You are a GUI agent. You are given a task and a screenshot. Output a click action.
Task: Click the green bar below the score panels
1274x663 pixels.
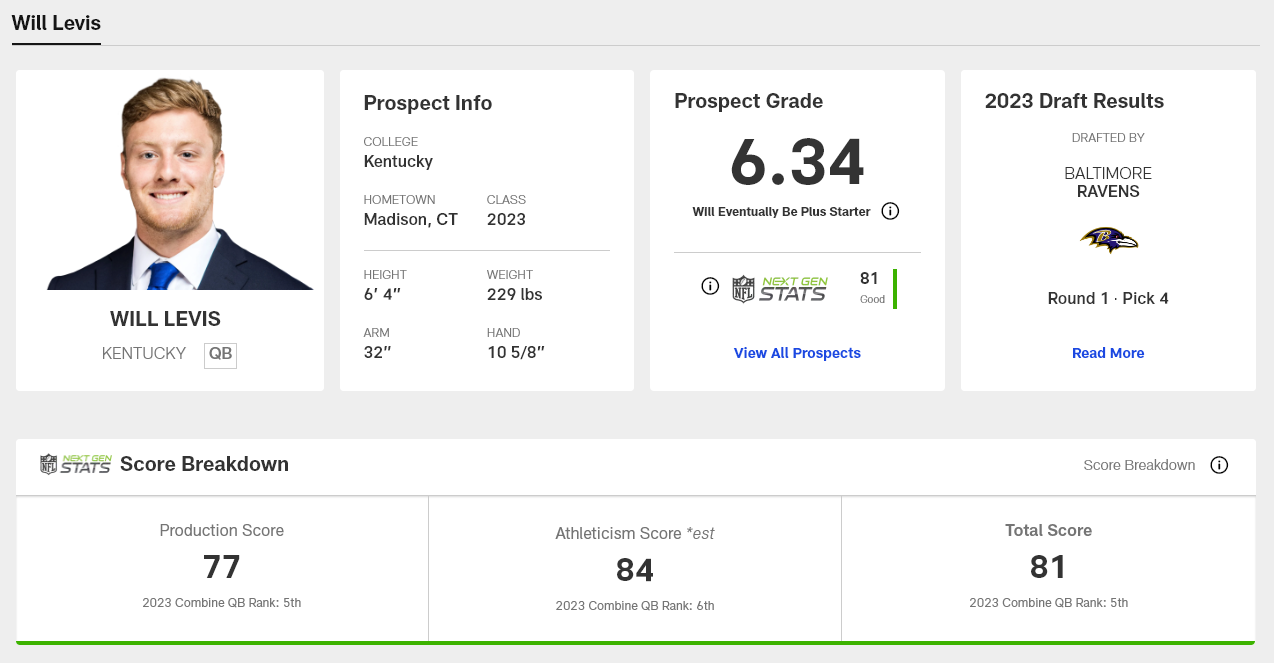point(635,642)
